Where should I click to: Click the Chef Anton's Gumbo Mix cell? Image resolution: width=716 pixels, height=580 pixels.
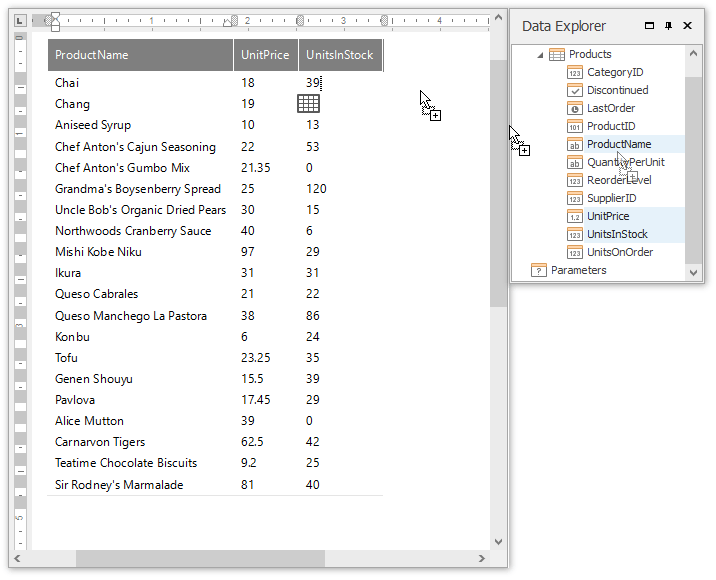click(x=122, y=168)
